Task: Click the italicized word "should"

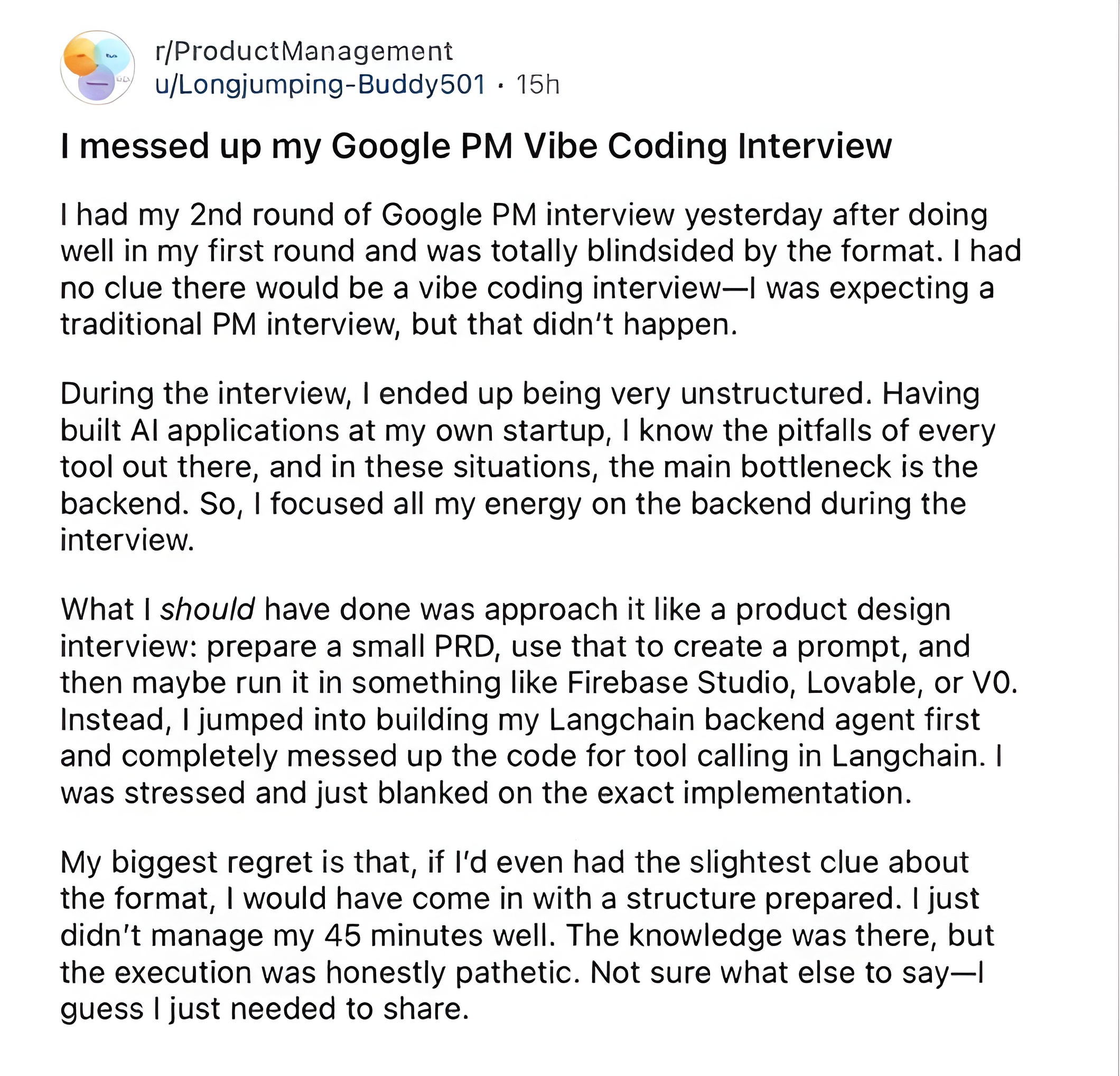Action: (x=207, y=609)
